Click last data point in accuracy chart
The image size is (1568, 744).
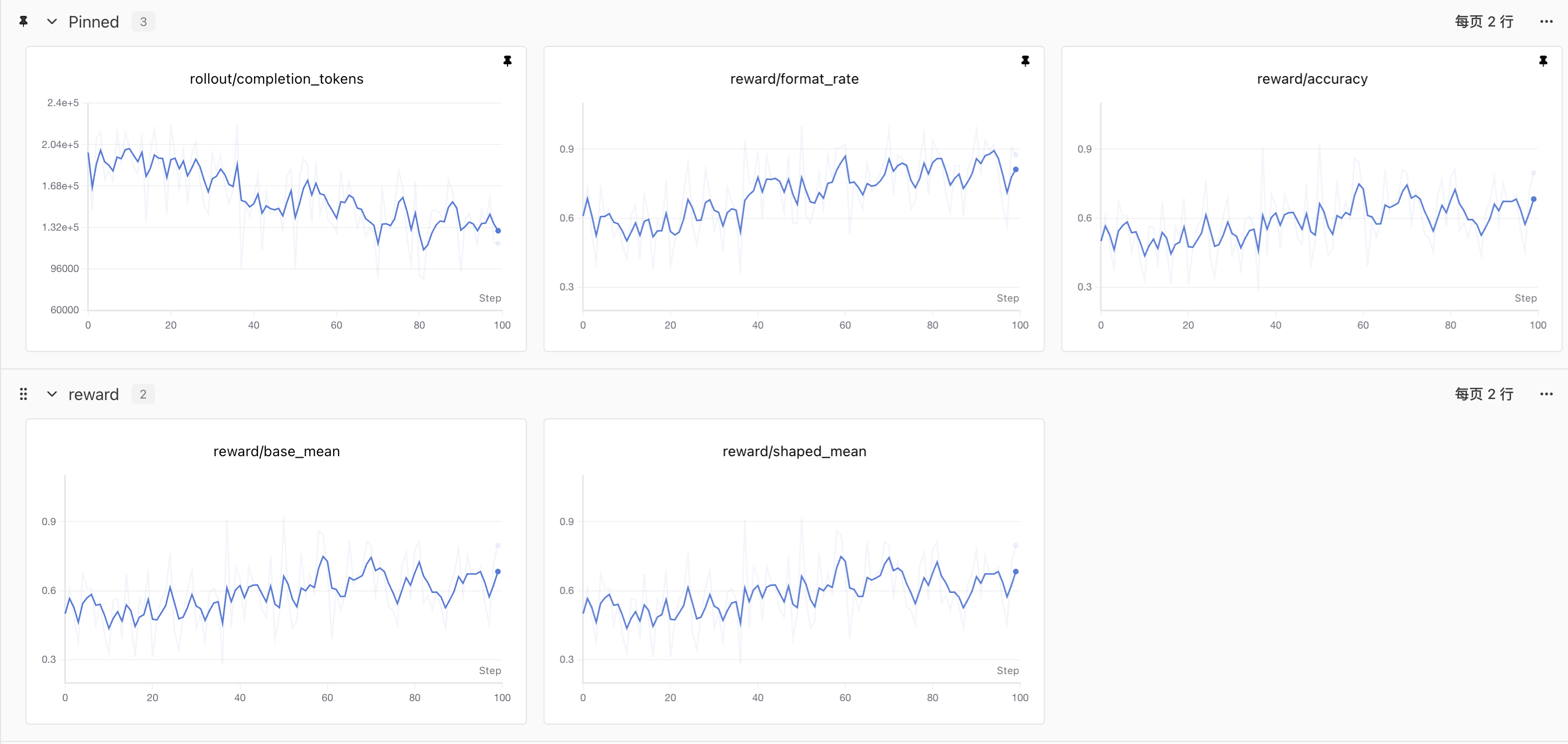pos(1533,199)
